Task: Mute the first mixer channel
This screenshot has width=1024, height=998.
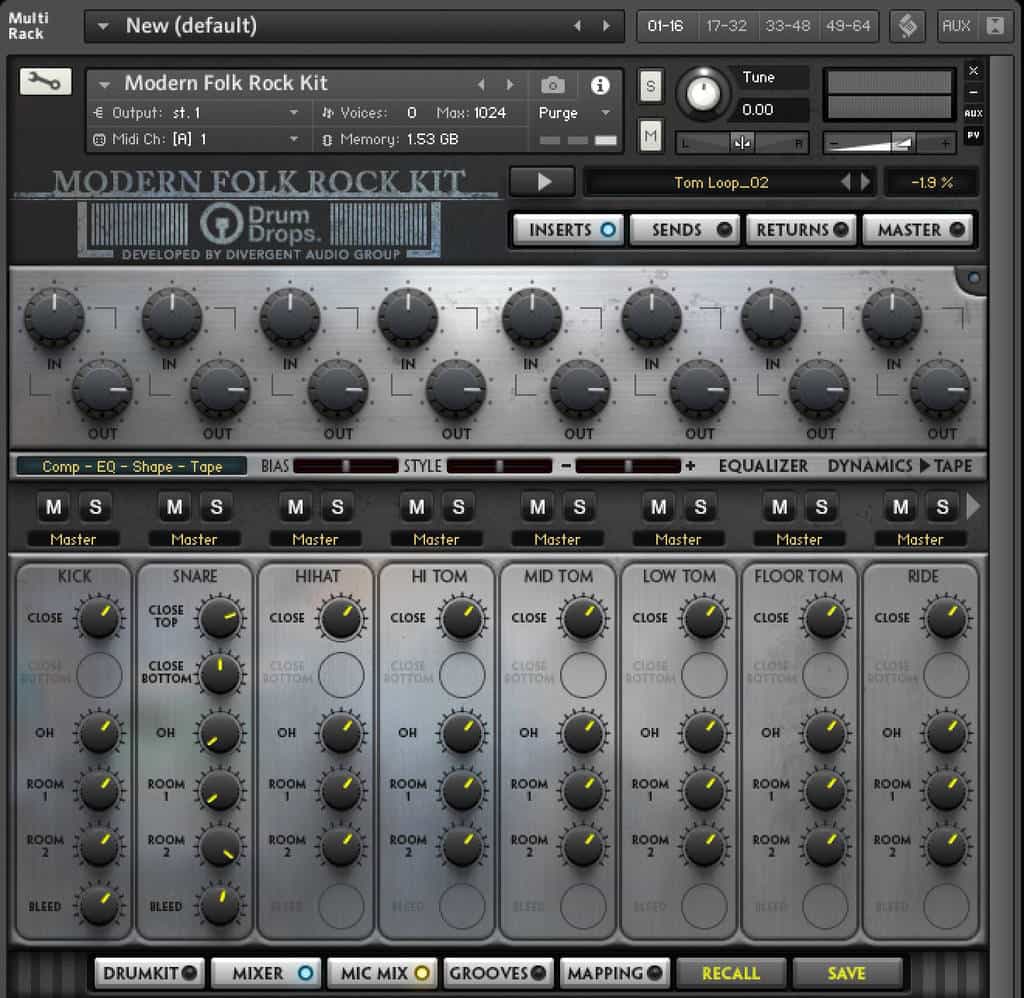Action: pyautogui.click(x=54, y=507)
